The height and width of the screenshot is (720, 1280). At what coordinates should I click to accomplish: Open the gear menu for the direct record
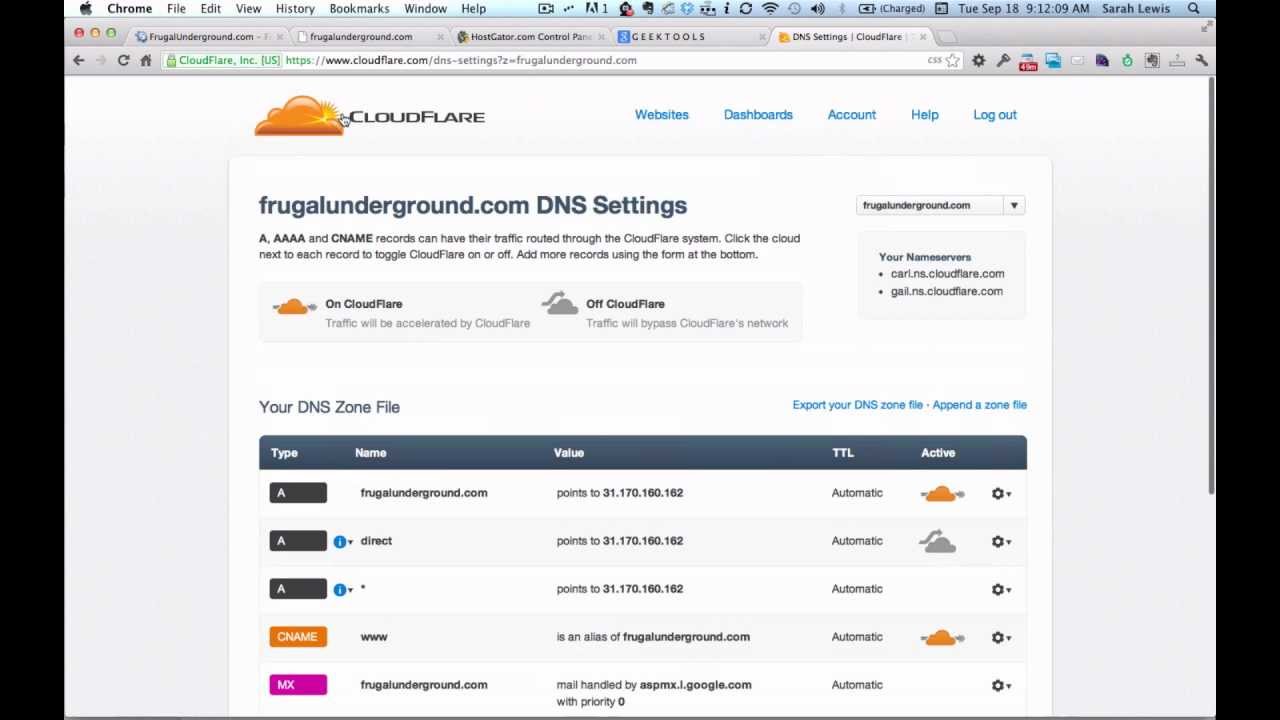click(1001, 541)
